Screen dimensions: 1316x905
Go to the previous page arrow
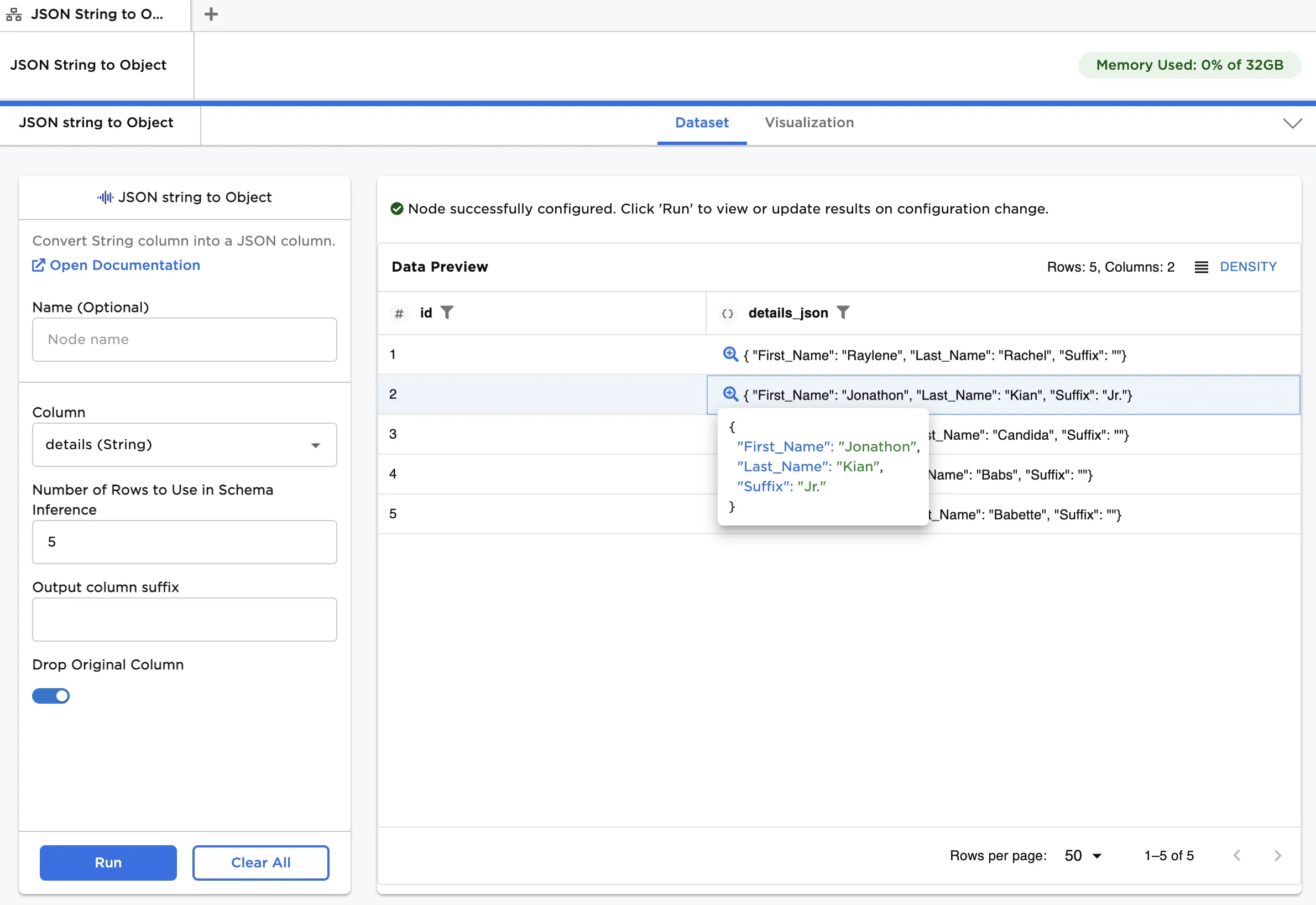click(1237, 855)
